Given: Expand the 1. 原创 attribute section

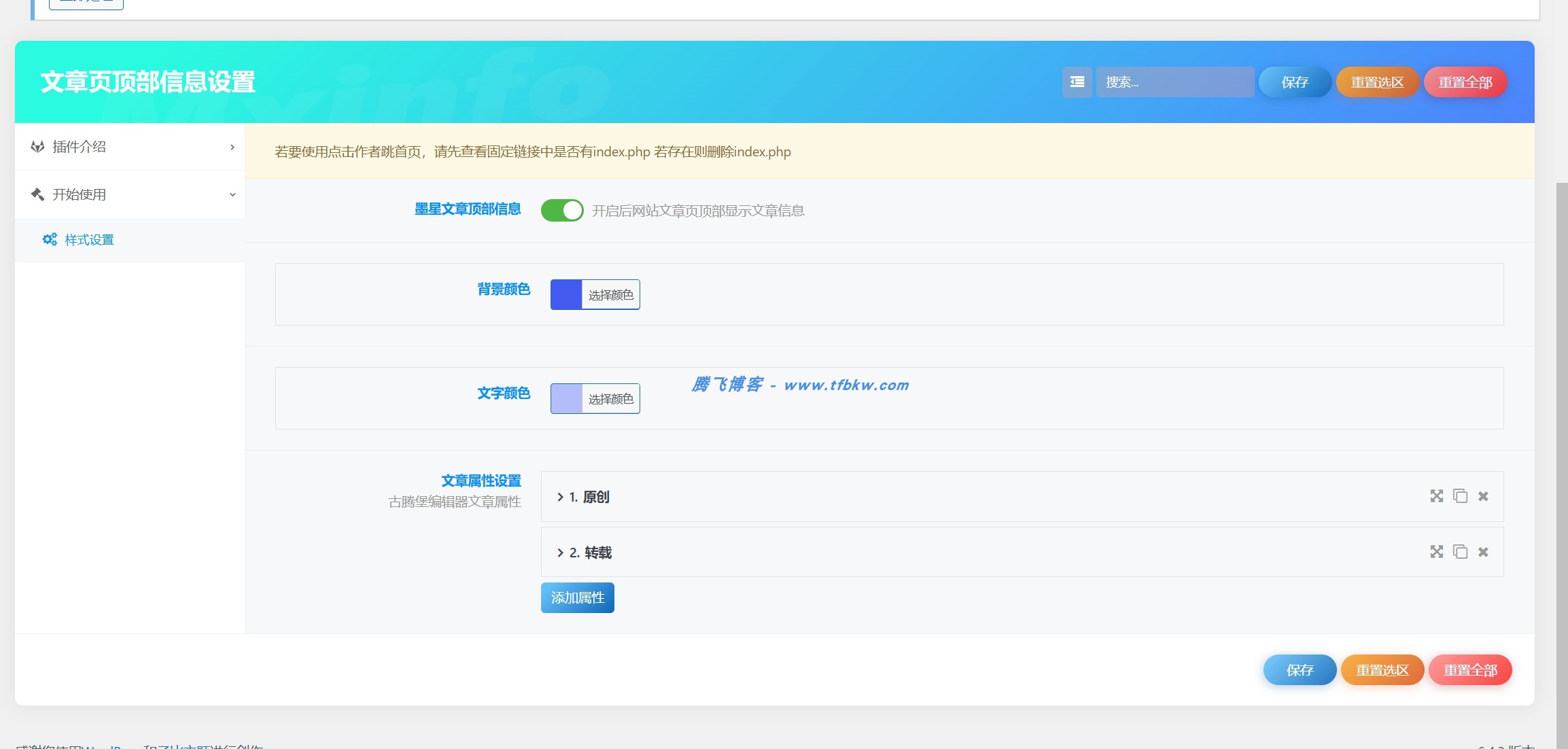Looking at the screenshot, I should [559, 496].
